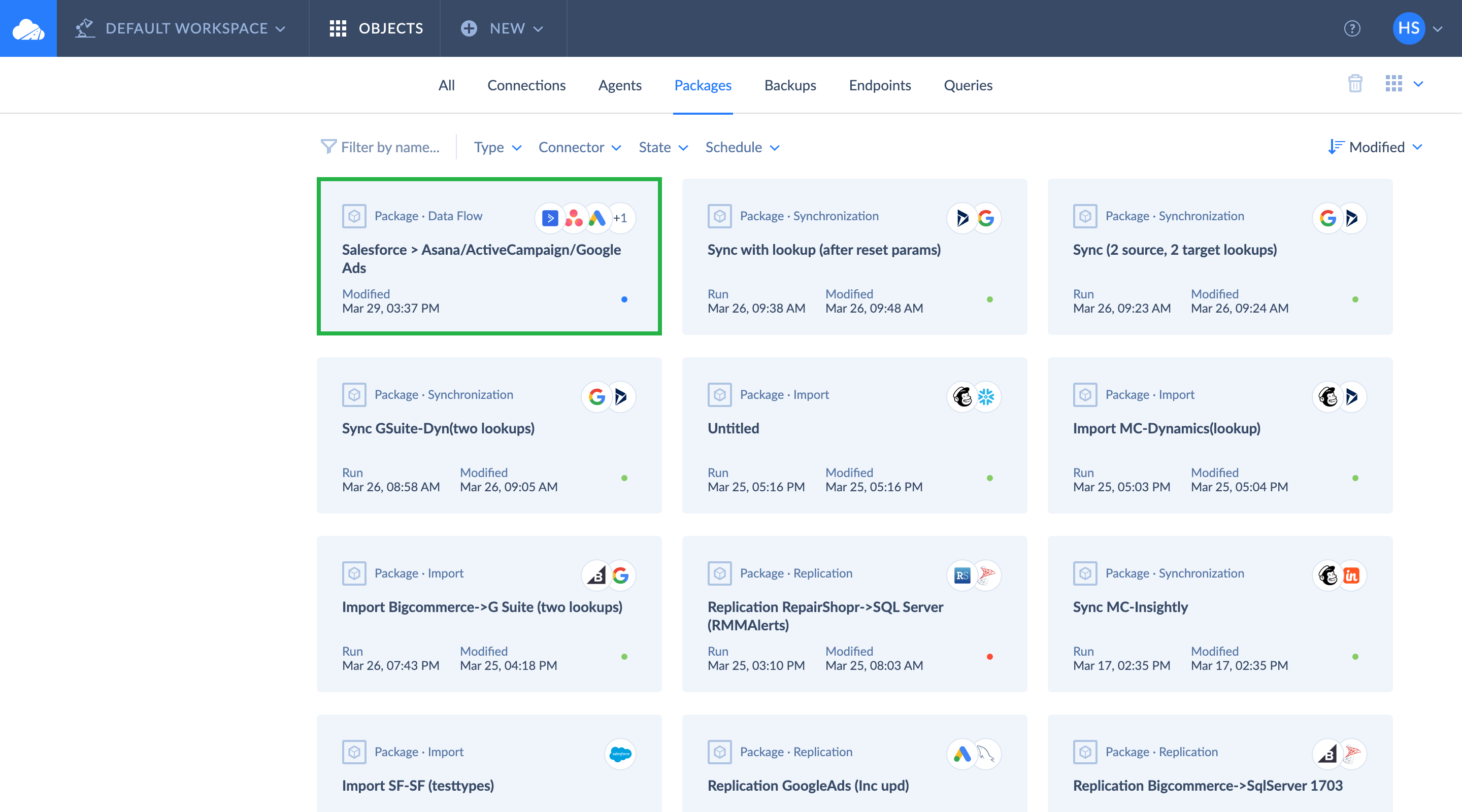Click BigCommerce and Google icons on Import card
The height and width of the screenshot is (812, 1462).
click(609, 576)
